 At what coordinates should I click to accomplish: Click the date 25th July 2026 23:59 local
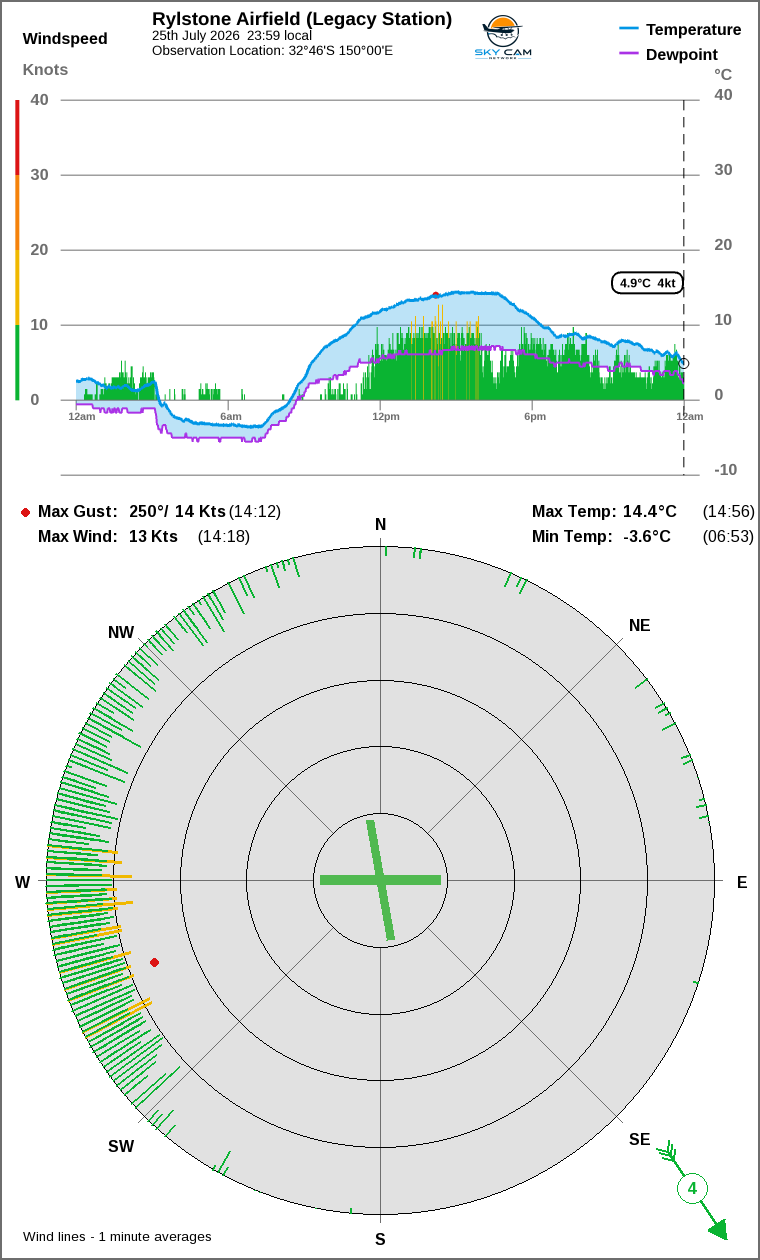232,35
